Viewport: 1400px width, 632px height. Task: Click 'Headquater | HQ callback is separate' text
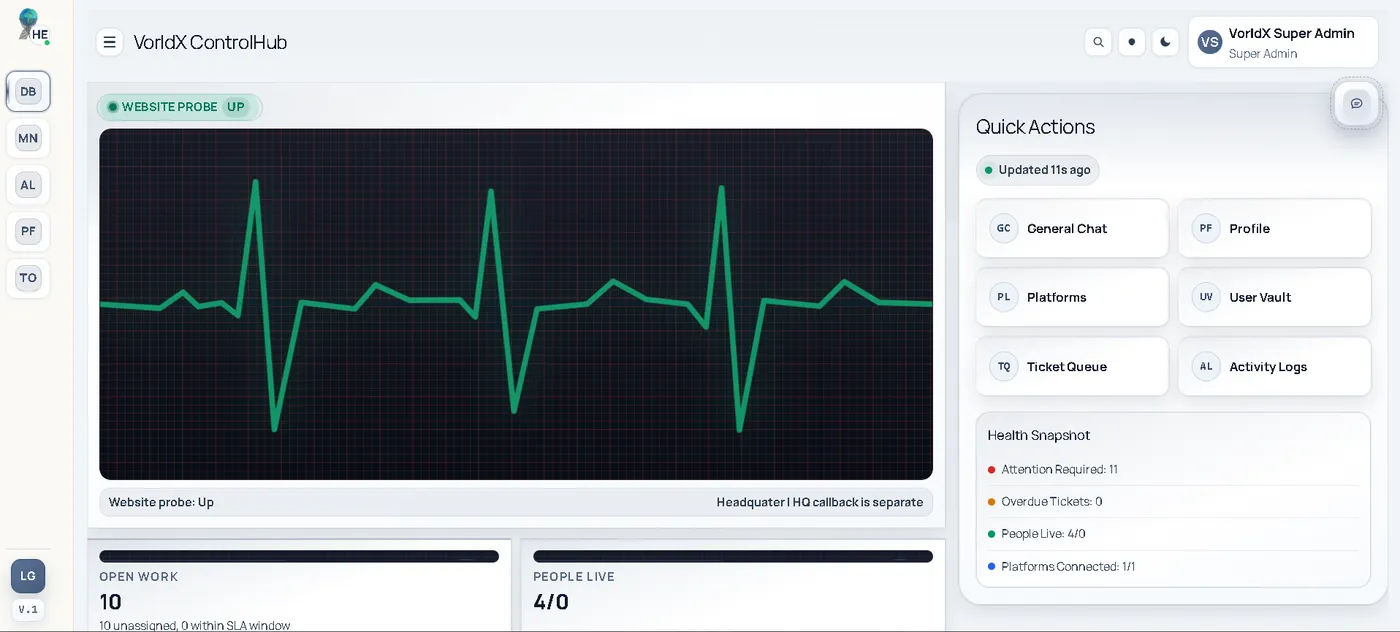[x=820, y=502]
